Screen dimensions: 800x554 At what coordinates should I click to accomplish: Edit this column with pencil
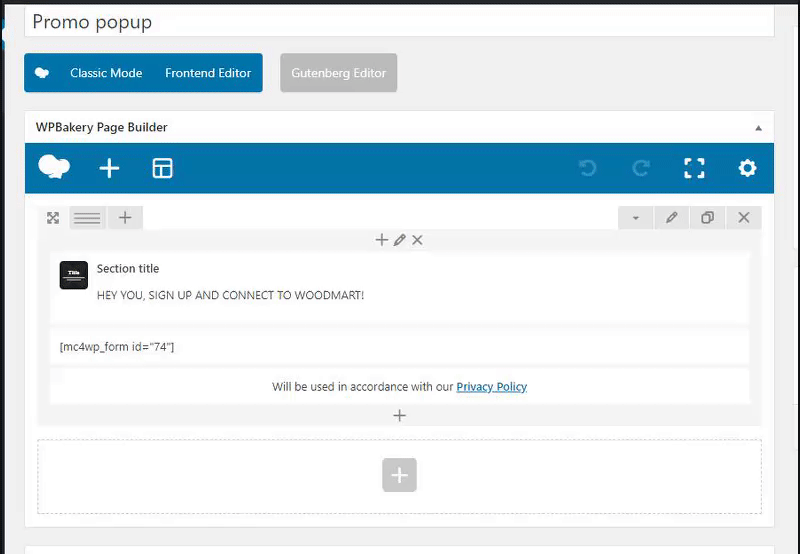(x=399, y=240)
